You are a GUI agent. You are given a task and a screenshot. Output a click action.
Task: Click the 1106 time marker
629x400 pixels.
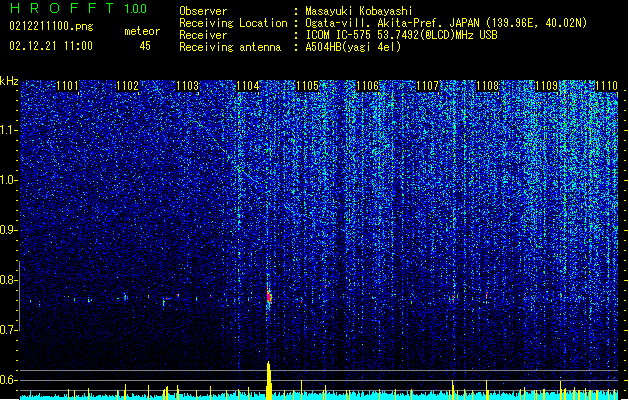pos(367,86)
